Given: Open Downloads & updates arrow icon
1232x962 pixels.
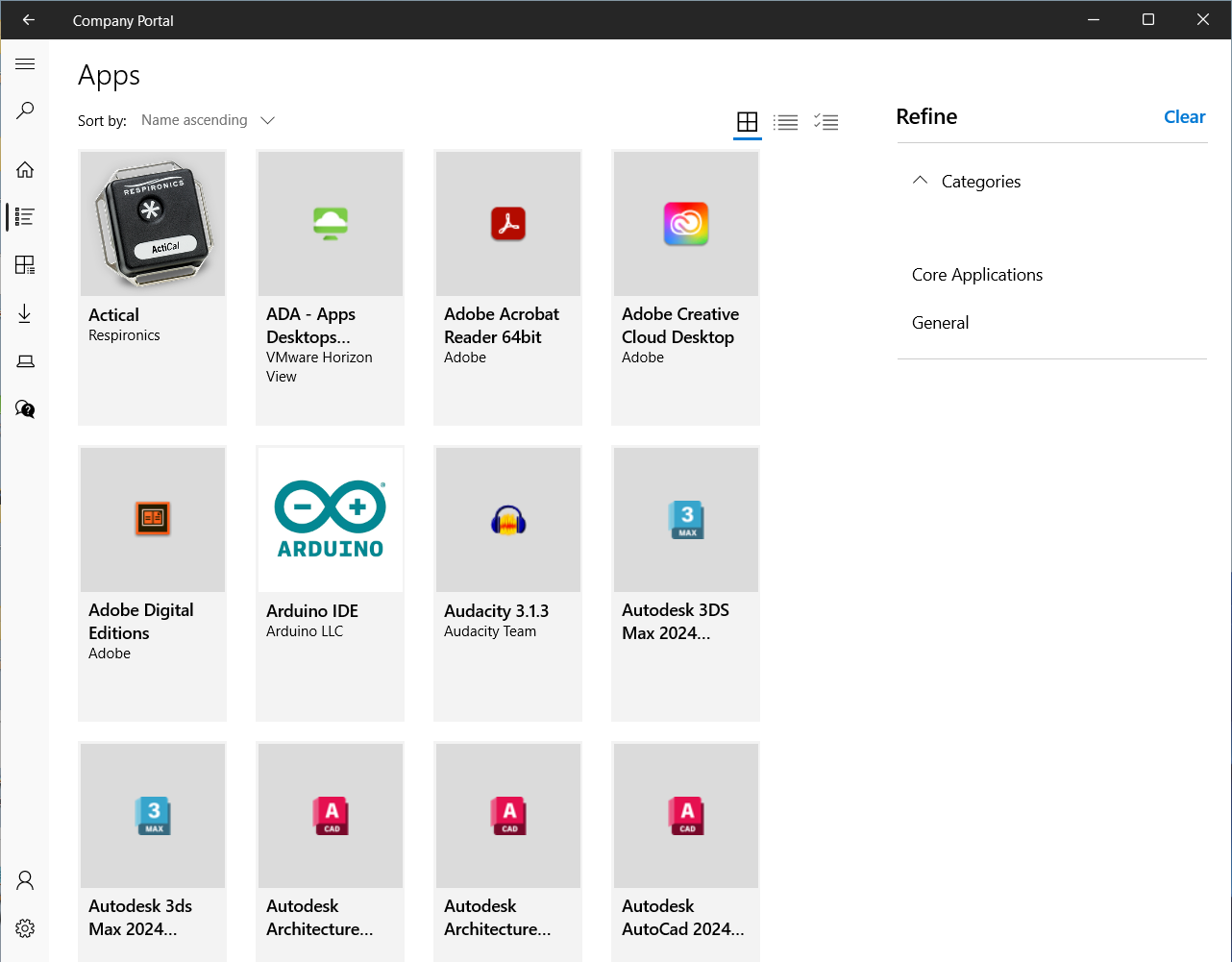Looking at the screenshot, I should (x=25, y=313).
